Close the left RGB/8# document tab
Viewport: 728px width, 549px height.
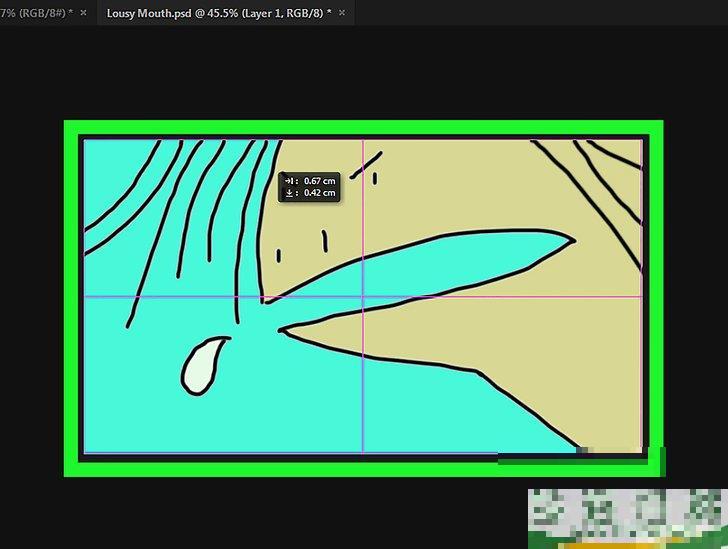click(83, 13)
